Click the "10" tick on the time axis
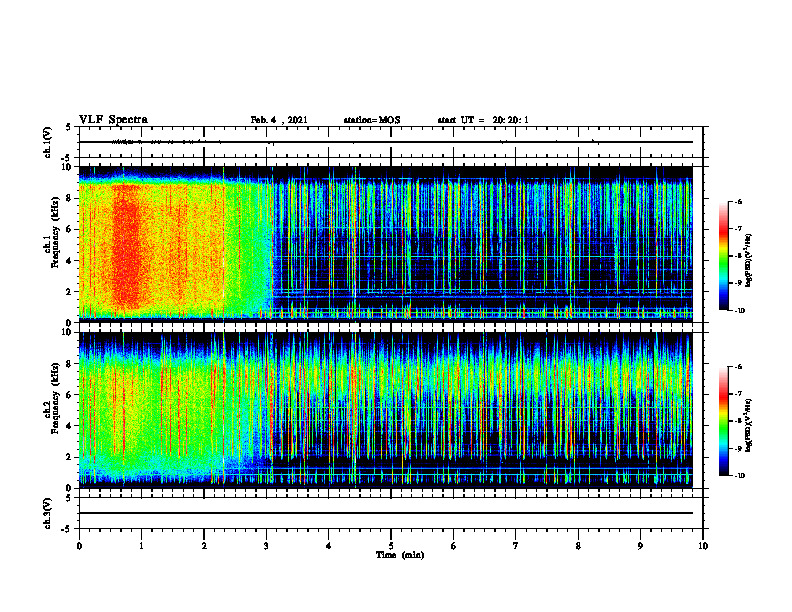792x612 pixels. pos(703,546)
